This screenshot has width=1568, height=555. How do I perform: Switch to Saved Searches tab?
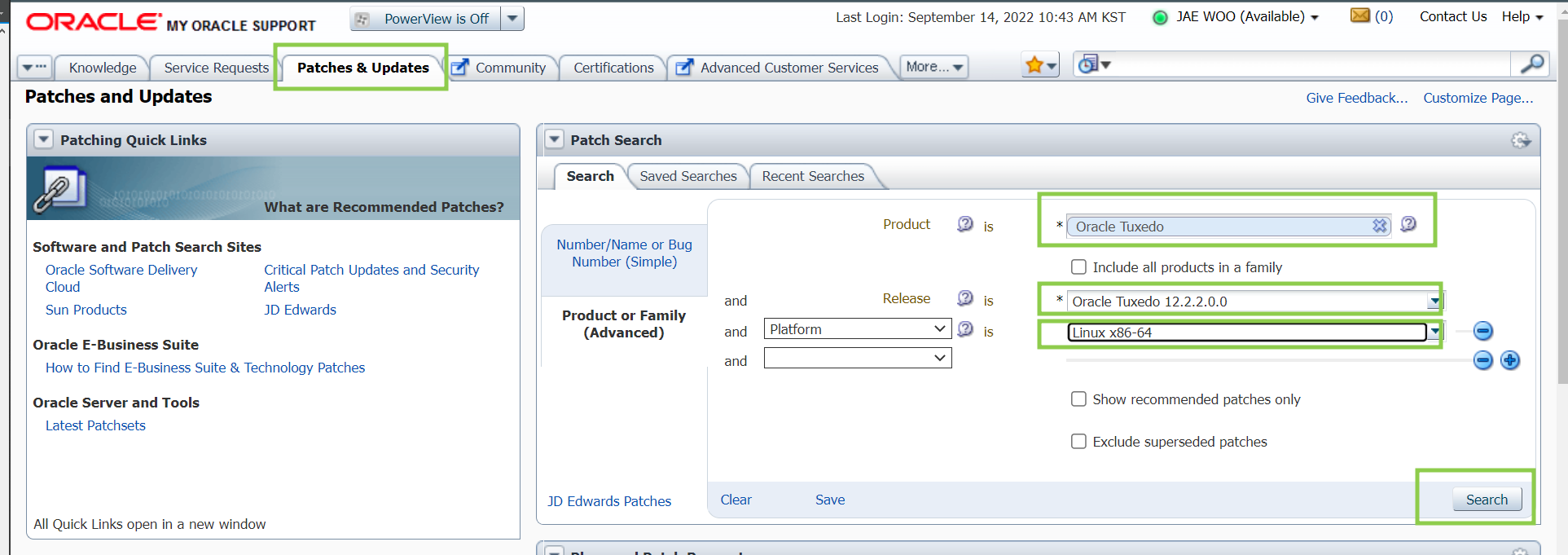pos(688,176)
